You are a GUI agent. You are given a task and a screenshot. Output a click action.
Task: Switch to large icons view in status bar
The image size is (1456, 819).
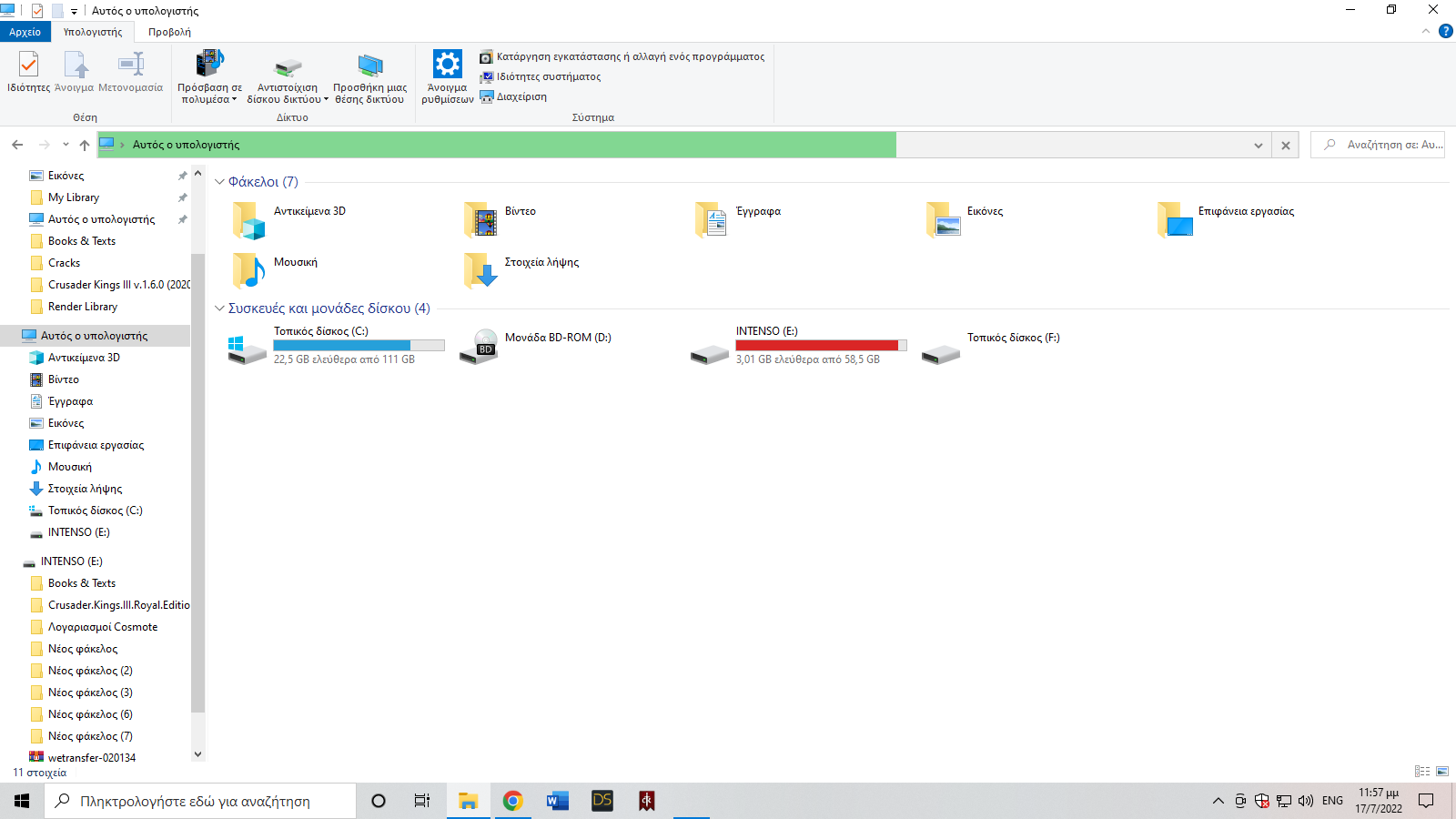1442,772
